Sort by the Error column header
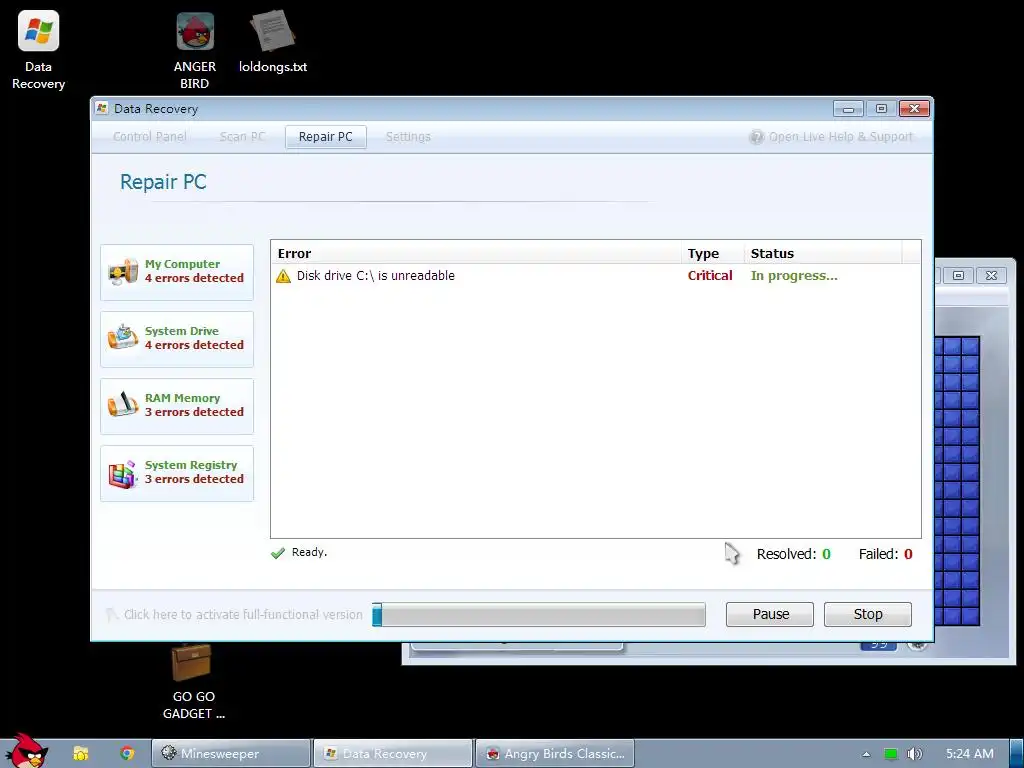 (x=476, y=253)
